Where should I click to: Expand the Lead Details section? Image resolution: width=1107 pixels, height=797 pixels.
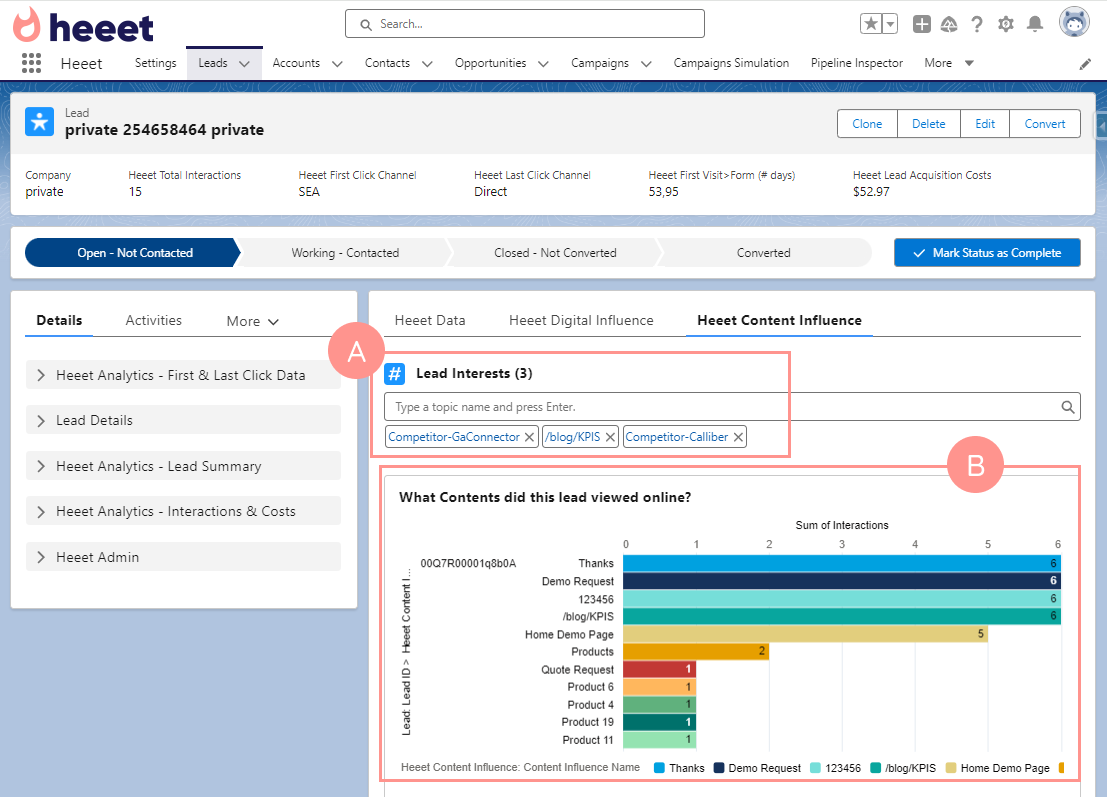[184, 420]
